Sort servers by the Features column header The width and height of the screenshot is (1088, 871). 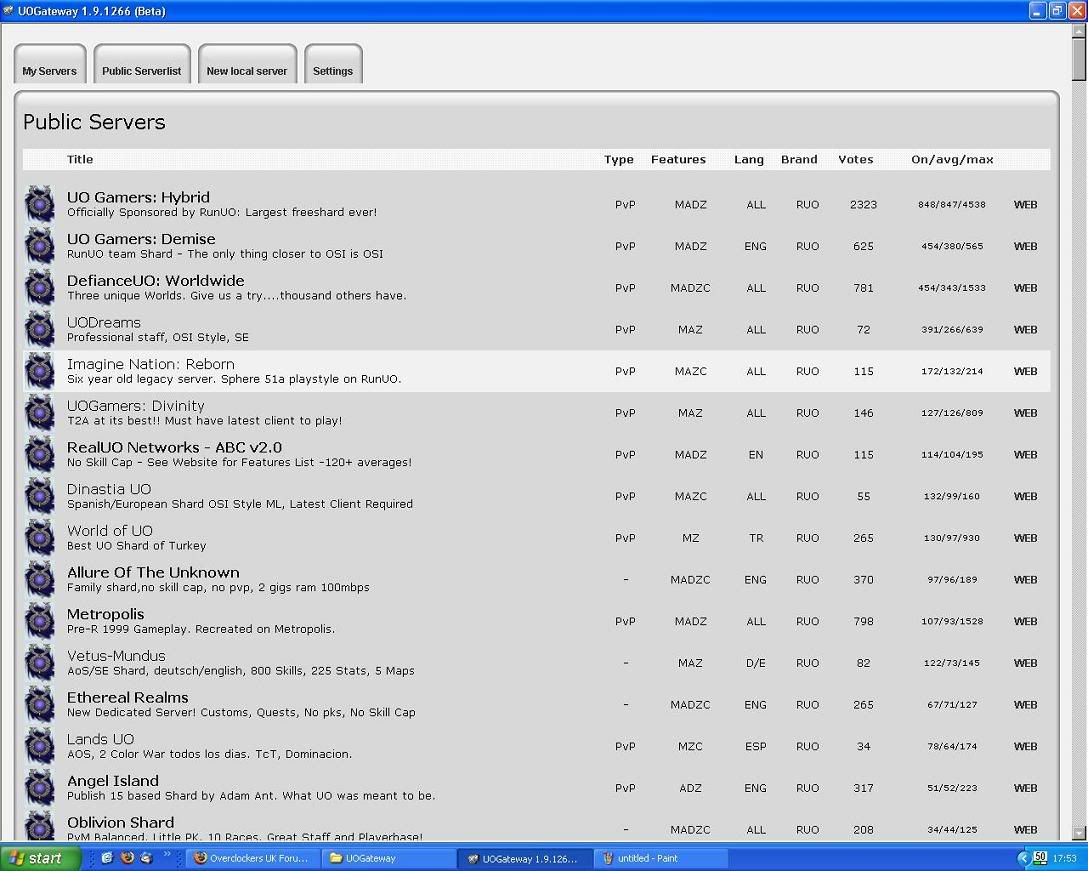678,159
